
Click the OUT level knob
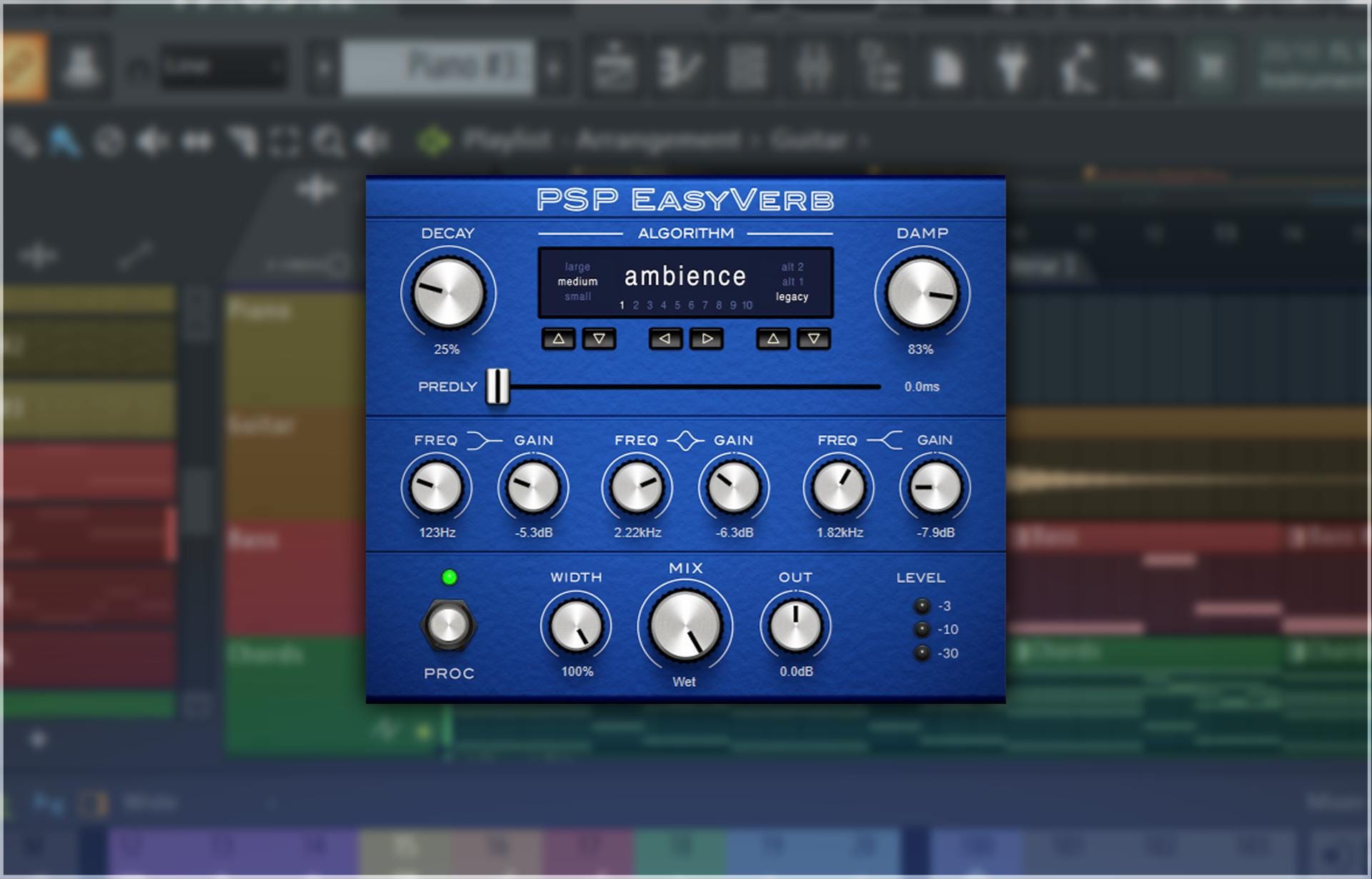[795, 626]
